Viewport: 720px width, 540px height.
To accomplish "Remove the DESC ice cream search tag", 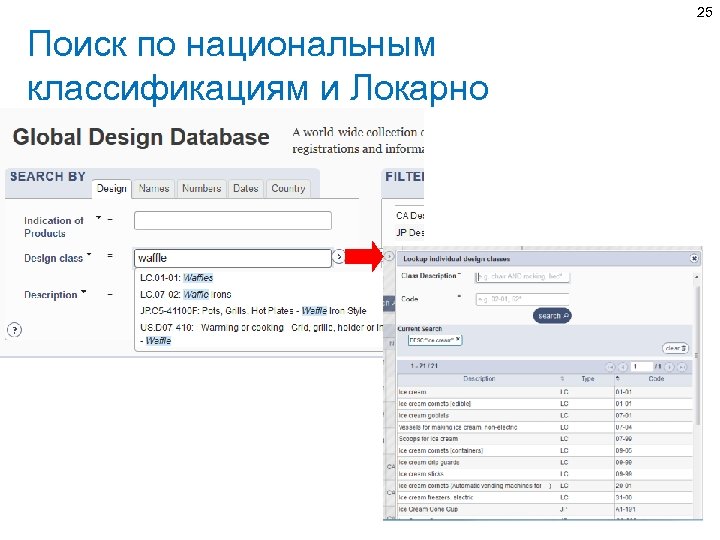I will tap(458, 339).
